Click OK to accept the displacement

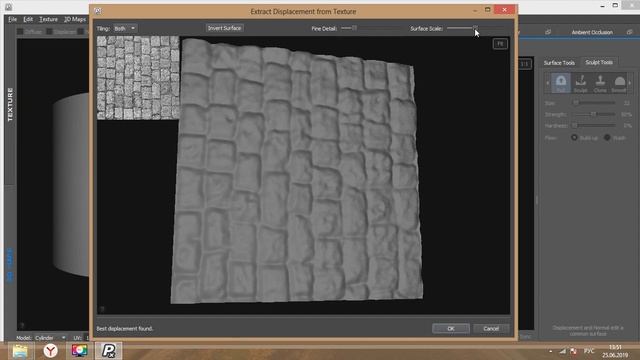click(x=451, y=329)
